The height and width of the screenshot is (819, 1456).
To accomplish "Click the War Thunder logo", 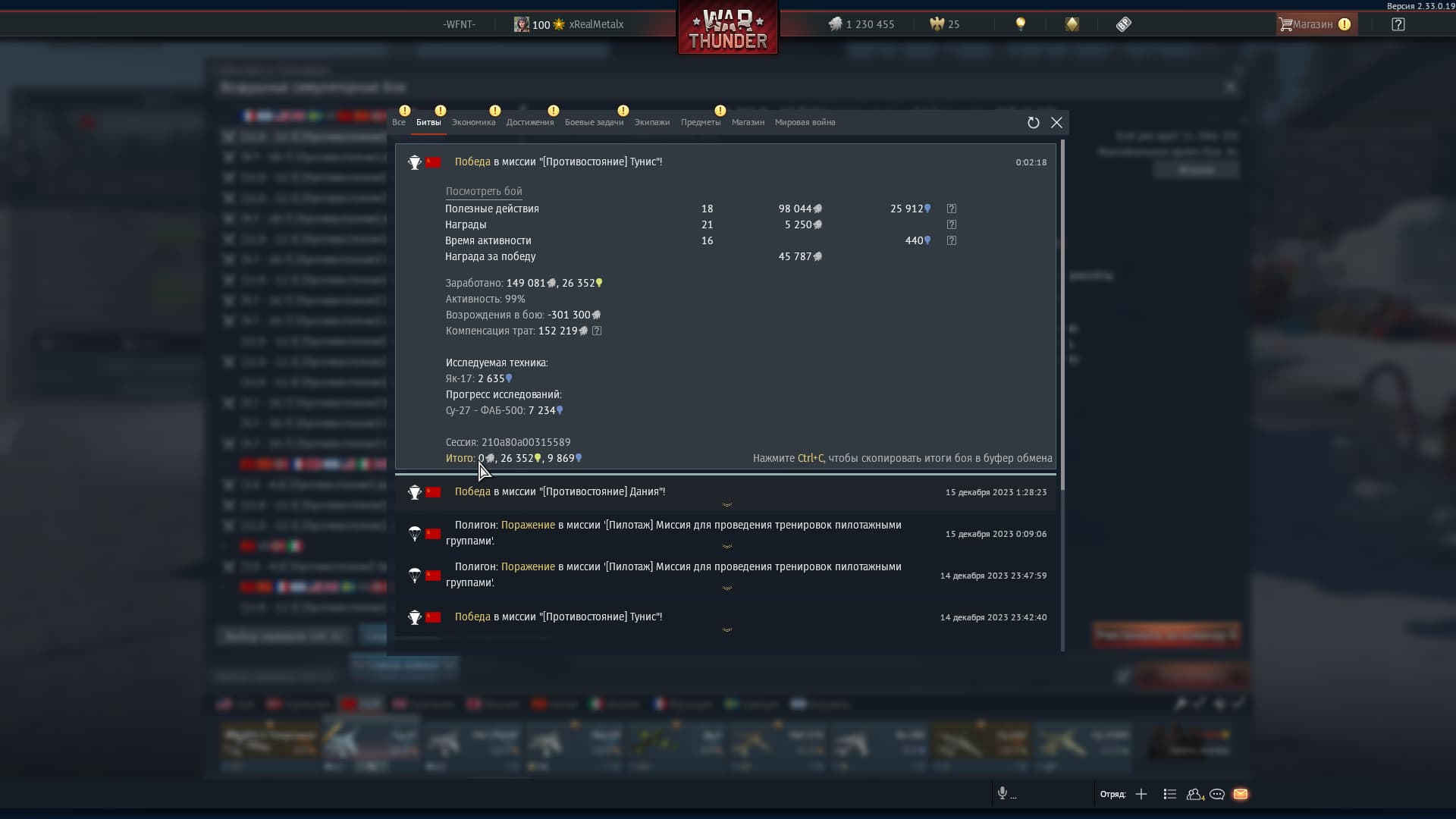I will coord(727,28).
